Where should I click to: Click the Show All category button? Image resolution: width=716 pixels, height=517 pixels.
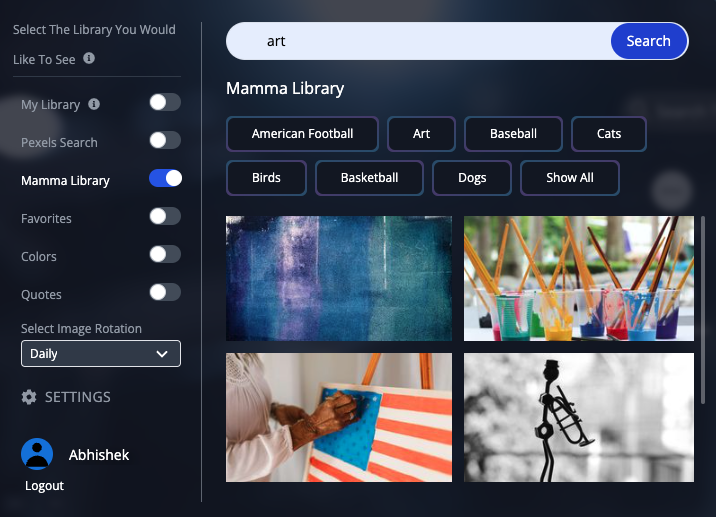coord(570,178)
